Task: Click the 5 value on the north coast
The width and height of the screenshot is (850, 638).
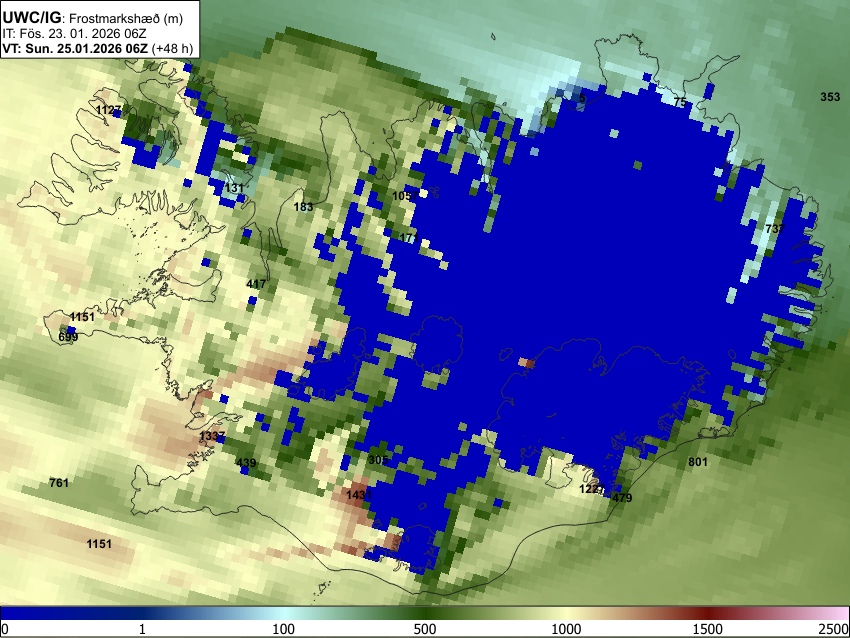Action: 582,98
